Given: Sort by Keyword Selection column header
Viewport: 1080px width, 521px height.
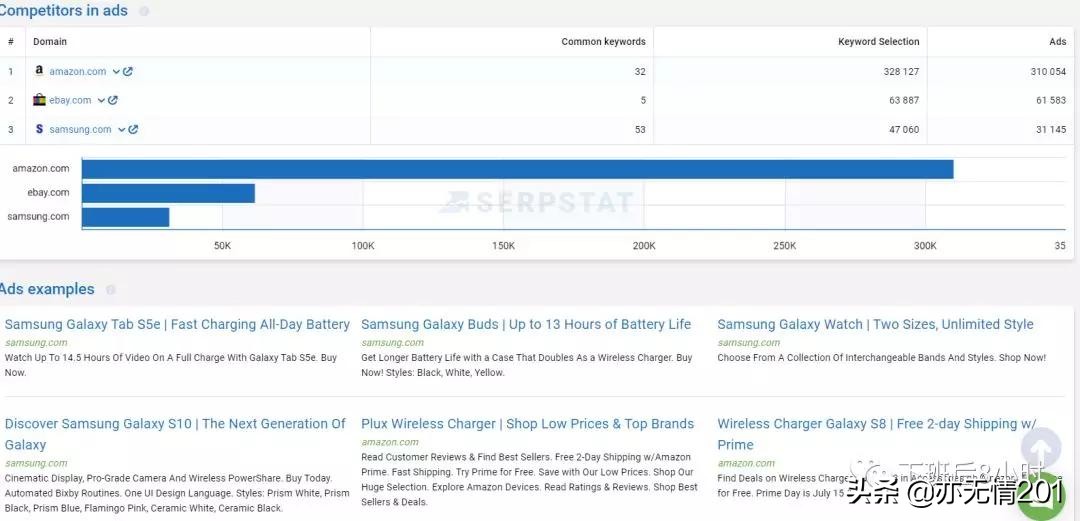Looking at the screenshot, I should (x=878, y=41).
